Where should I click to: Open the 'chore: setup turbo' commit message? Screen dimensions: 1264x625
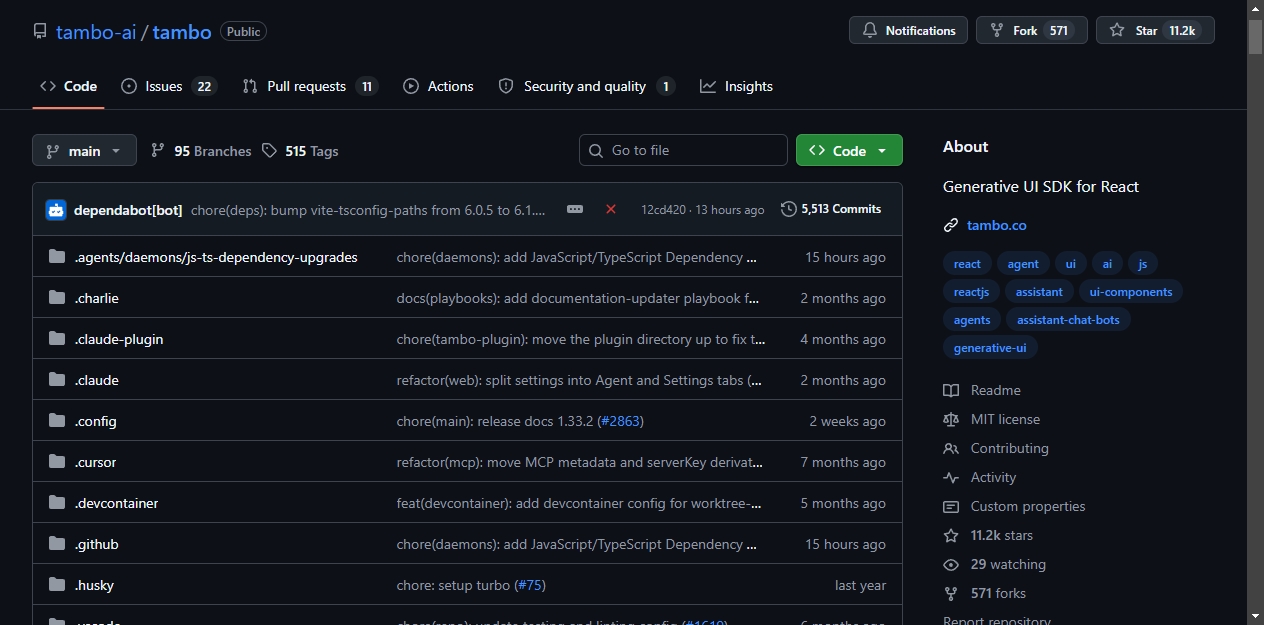[453, 585]
